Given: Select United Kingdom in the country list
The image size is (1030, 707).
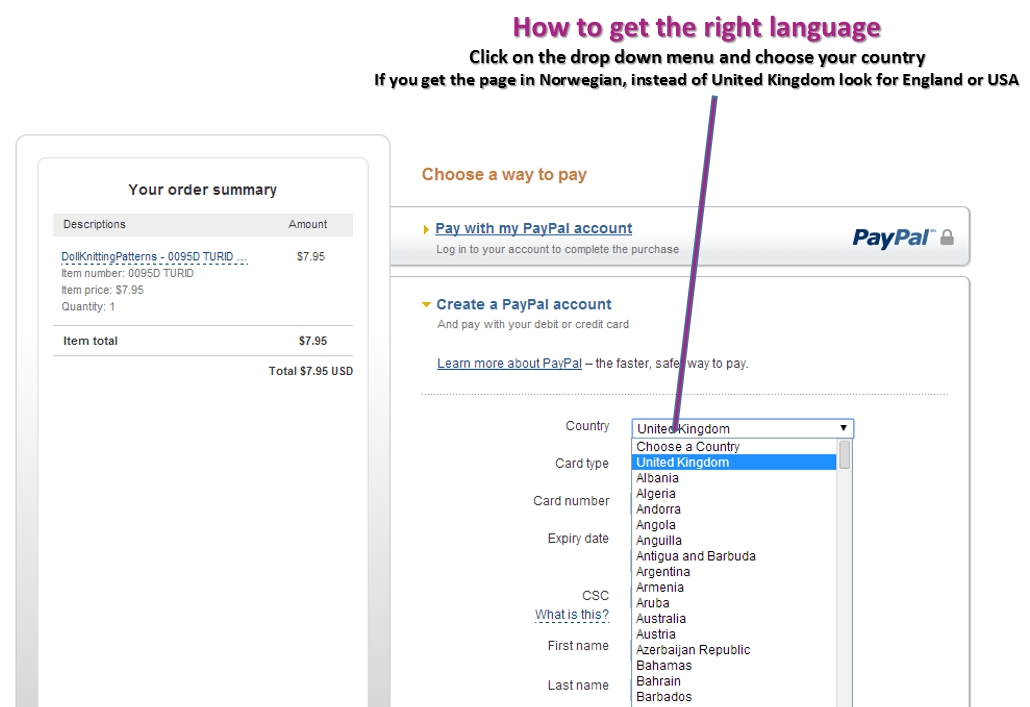Looking at the screenshot, I should (734, 463).
